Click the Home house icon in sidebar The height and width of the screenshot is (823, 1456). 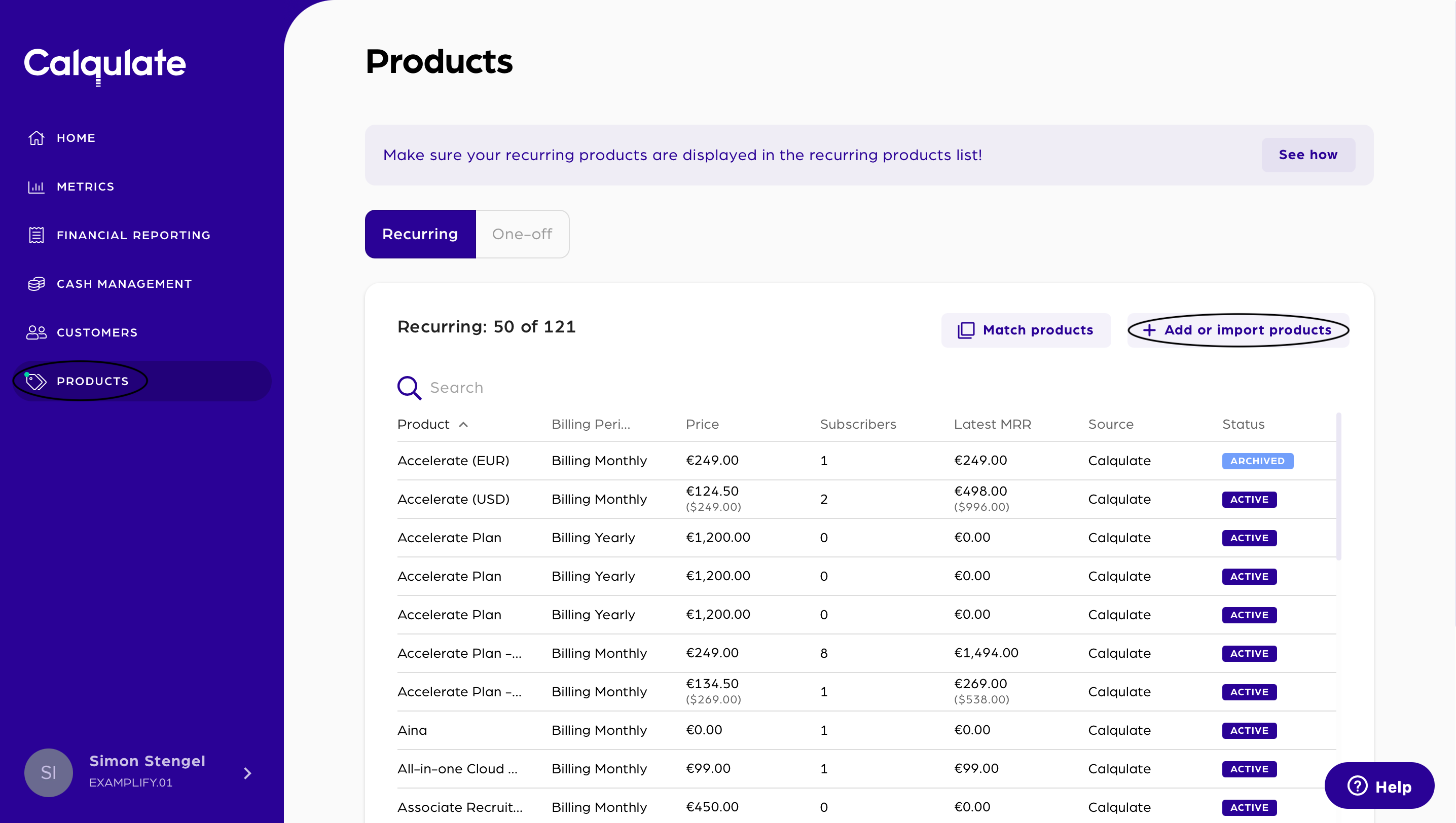tap(36, 138)
